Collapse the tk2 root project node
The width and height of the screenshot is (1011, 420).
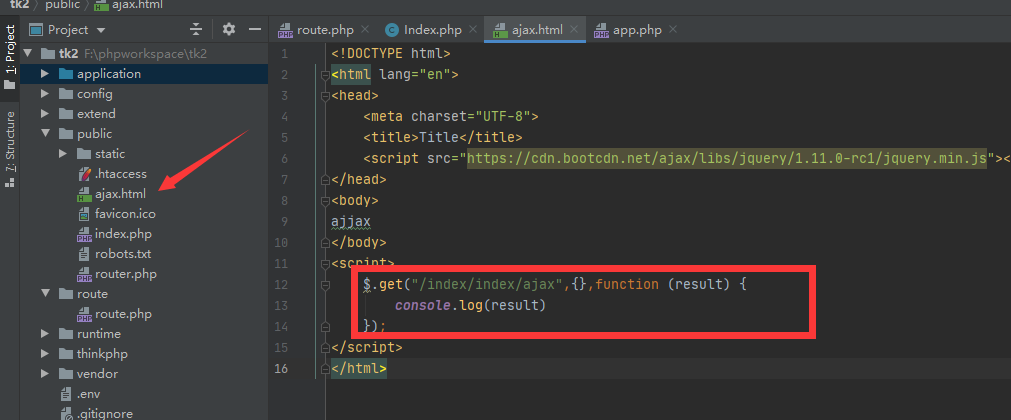[27, 54]
